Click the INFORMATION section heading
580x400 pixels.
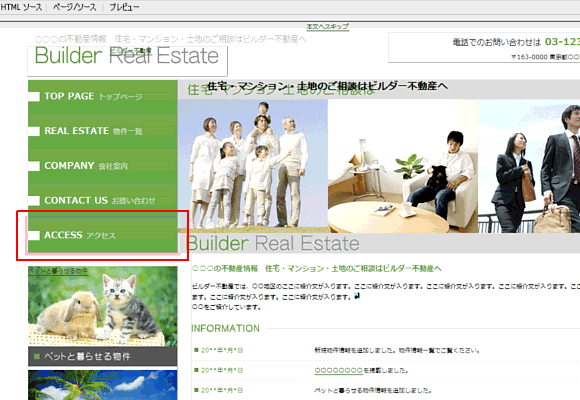pos(226,329)
